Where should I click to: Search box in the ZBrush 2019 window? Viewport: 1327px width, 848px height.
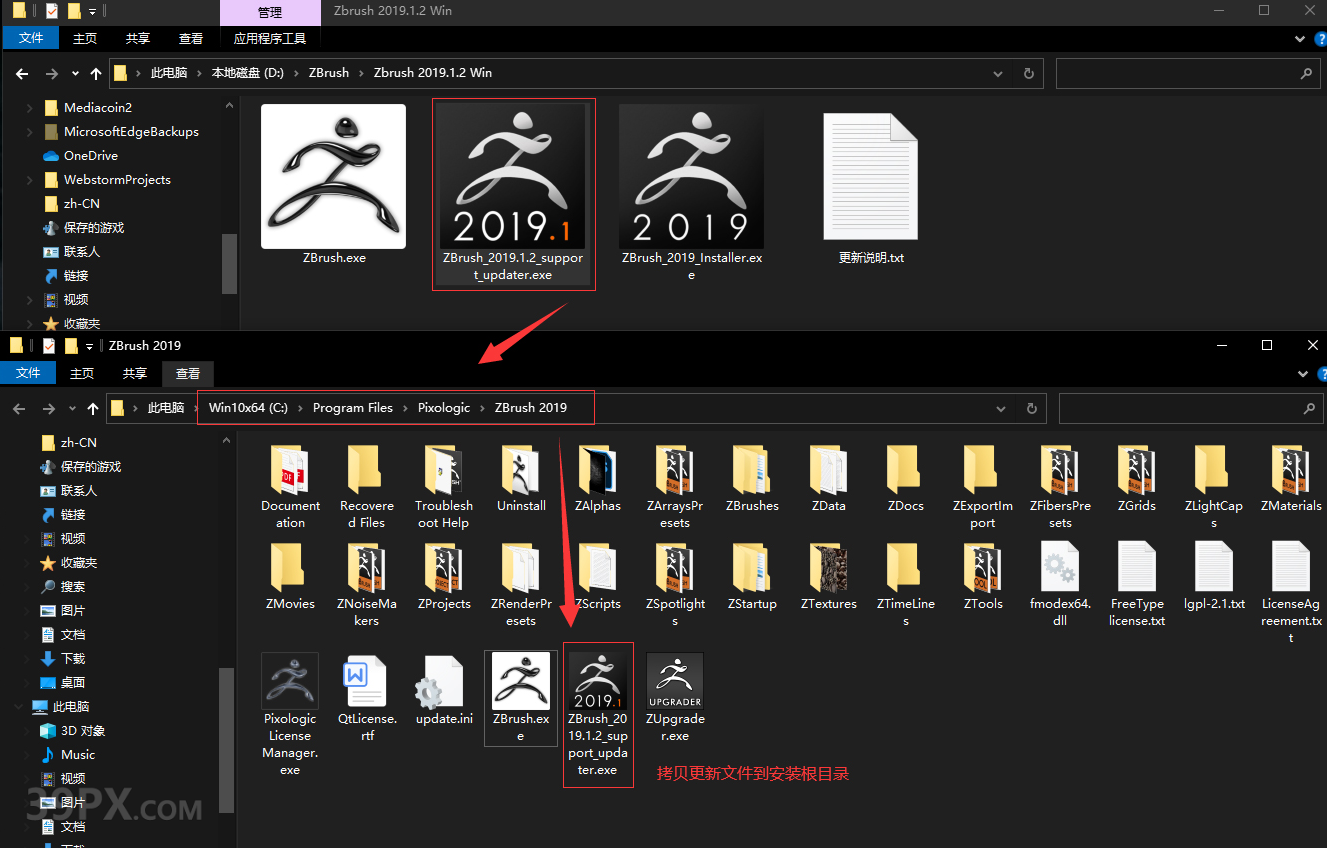point(1189,408)
